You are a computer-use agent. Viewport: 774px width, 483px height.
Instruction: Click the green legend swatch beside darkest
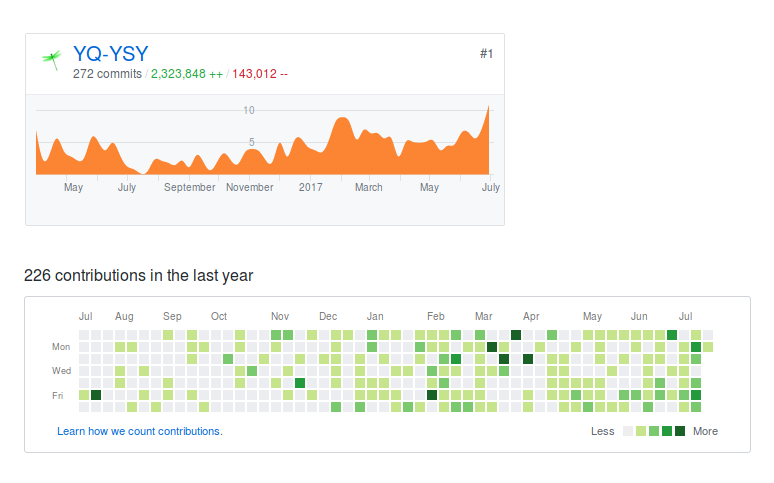coord(667,431)
